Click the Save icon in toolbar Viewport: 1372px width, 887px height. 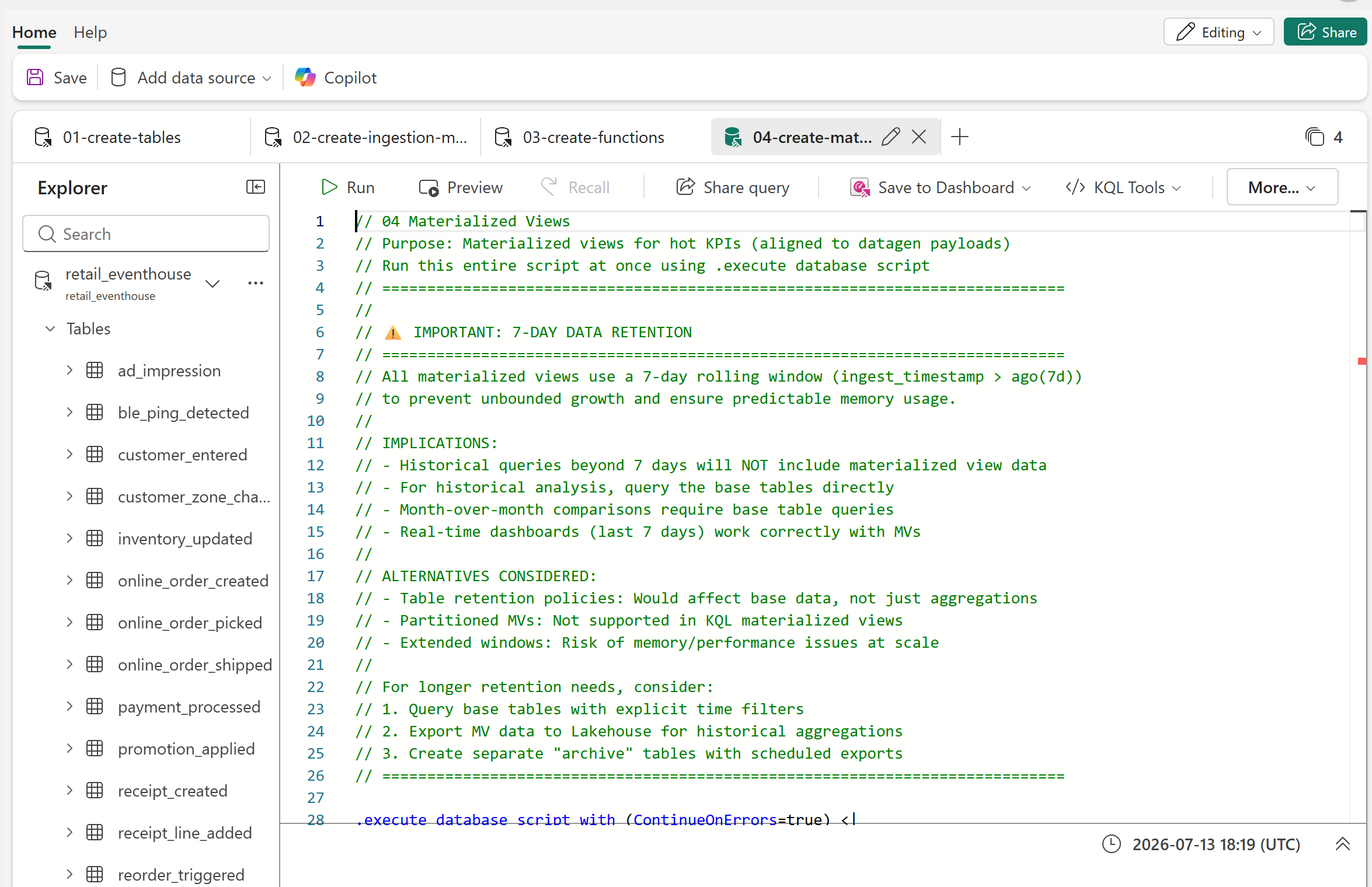[35, 78]
